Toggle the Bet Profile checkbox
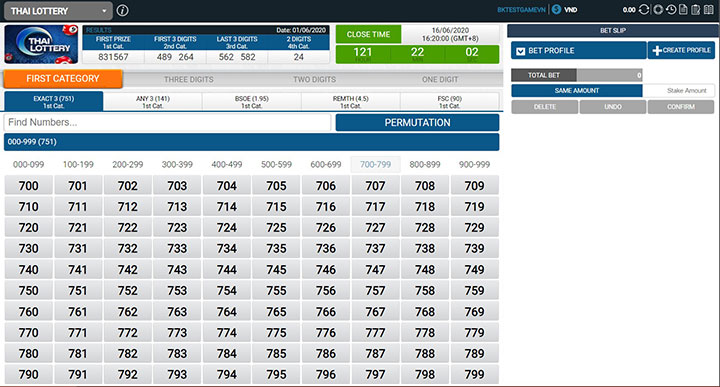The height and width of the screenshot is (387, 720). coord(520,51)
